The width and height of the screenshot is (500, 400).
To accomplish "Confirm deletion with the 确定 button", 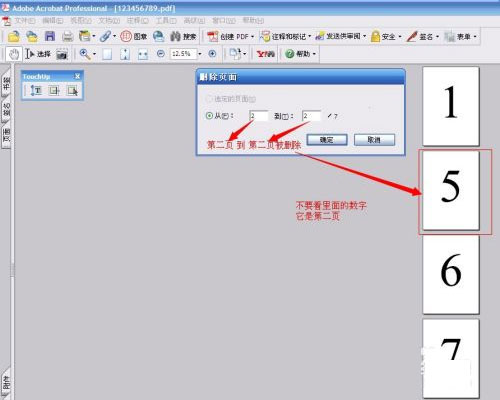I will point(327,140).
